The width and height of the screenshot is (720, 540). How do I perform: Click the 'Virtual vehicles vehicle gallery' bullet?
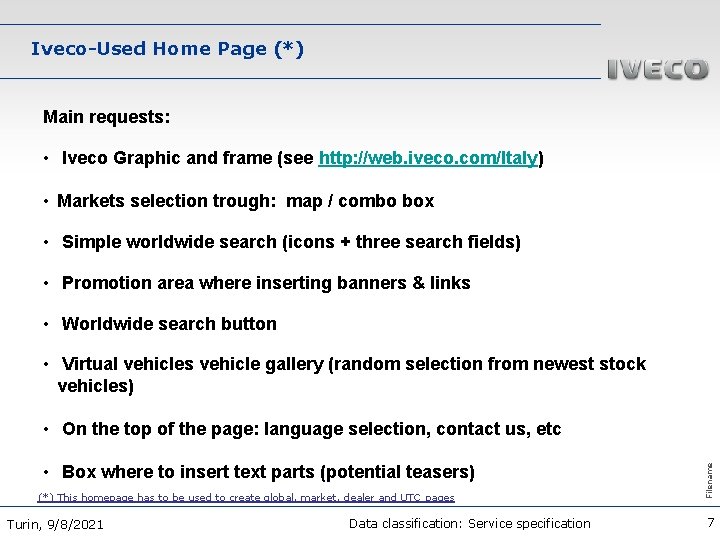click(352, 375)
